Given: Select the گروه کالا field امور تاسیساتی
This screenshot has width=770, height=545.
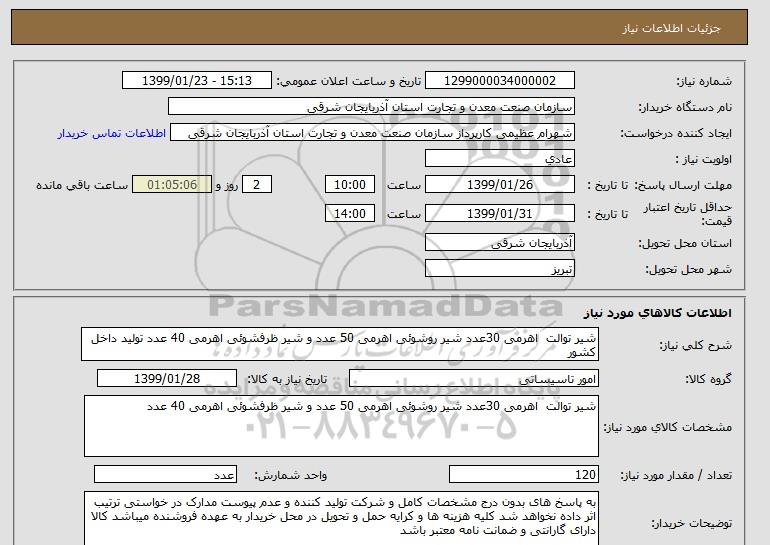Looking at the screenshot, I should tap(473, 379).
